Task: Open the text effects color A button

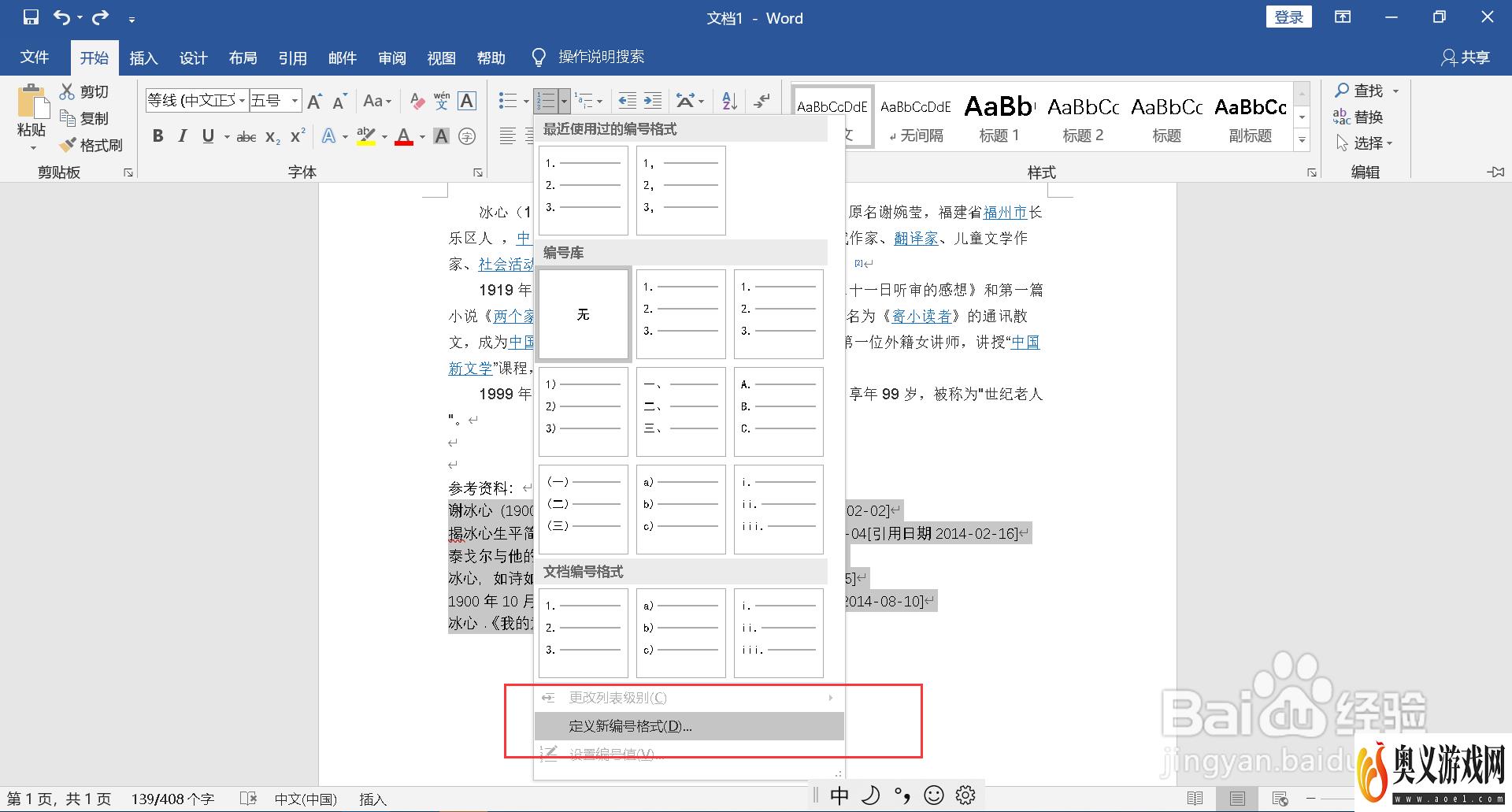Action: pos(329,136)
